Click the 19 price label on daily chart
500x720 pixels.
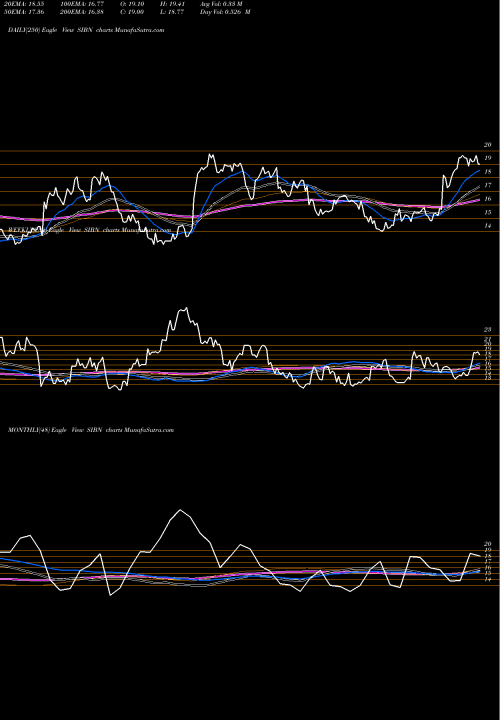coord(488,158)
